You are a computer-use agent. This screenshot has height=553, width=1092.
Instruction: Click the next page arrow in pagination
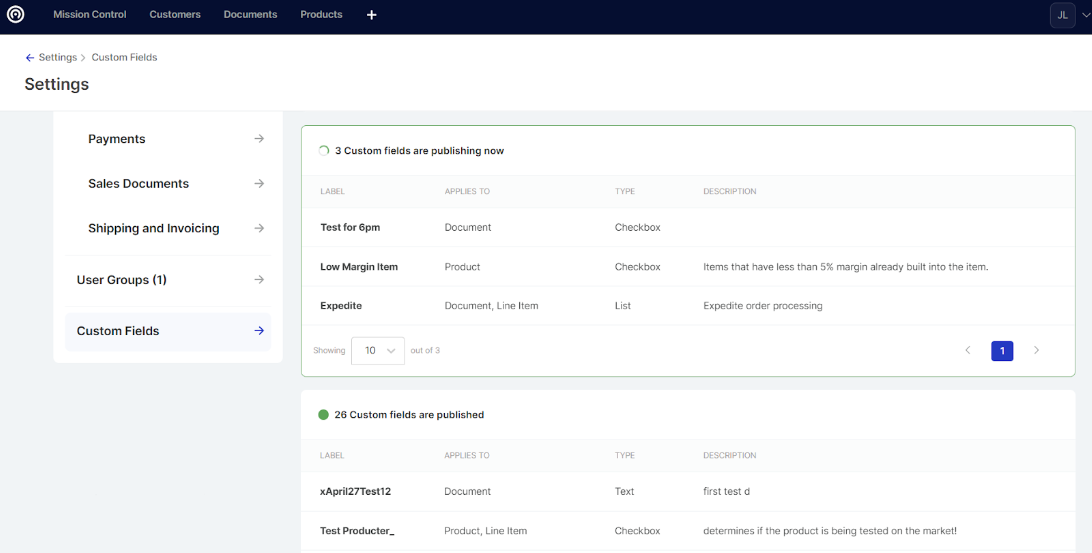(1036, 351)
